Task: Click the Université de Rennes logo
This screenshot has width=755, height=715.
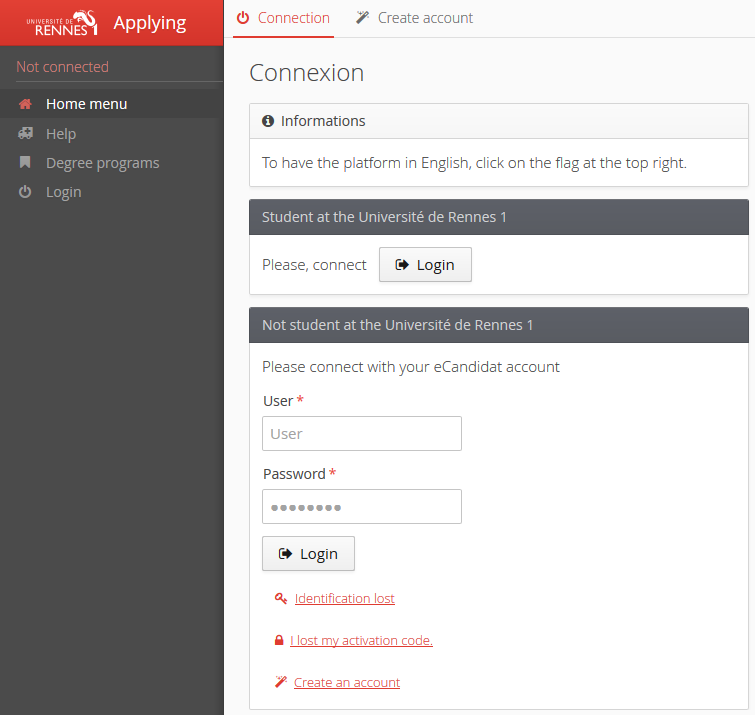Action: click(62, 23)
